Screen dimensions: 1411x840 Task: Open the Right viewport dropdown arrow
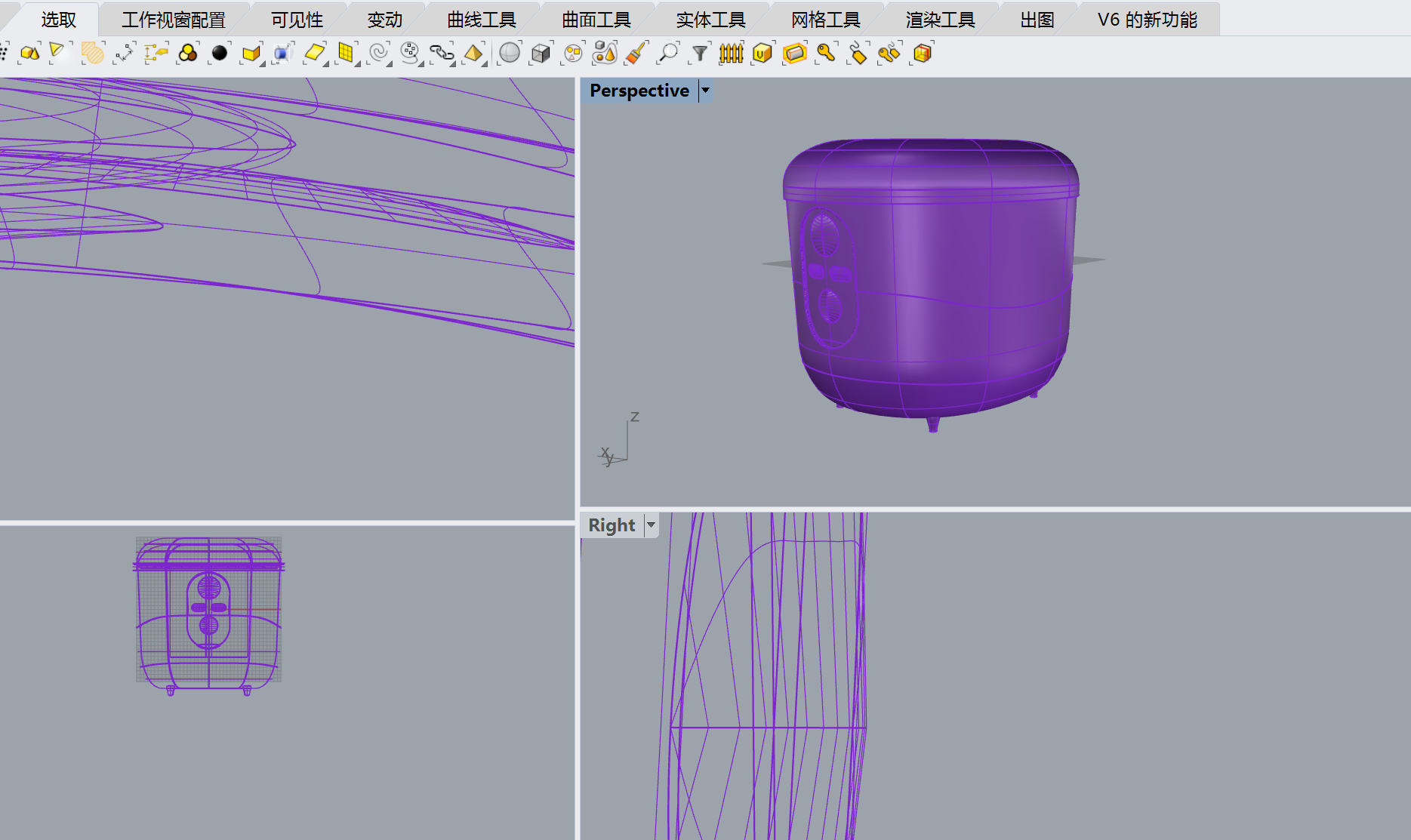(x=651, y=525)
